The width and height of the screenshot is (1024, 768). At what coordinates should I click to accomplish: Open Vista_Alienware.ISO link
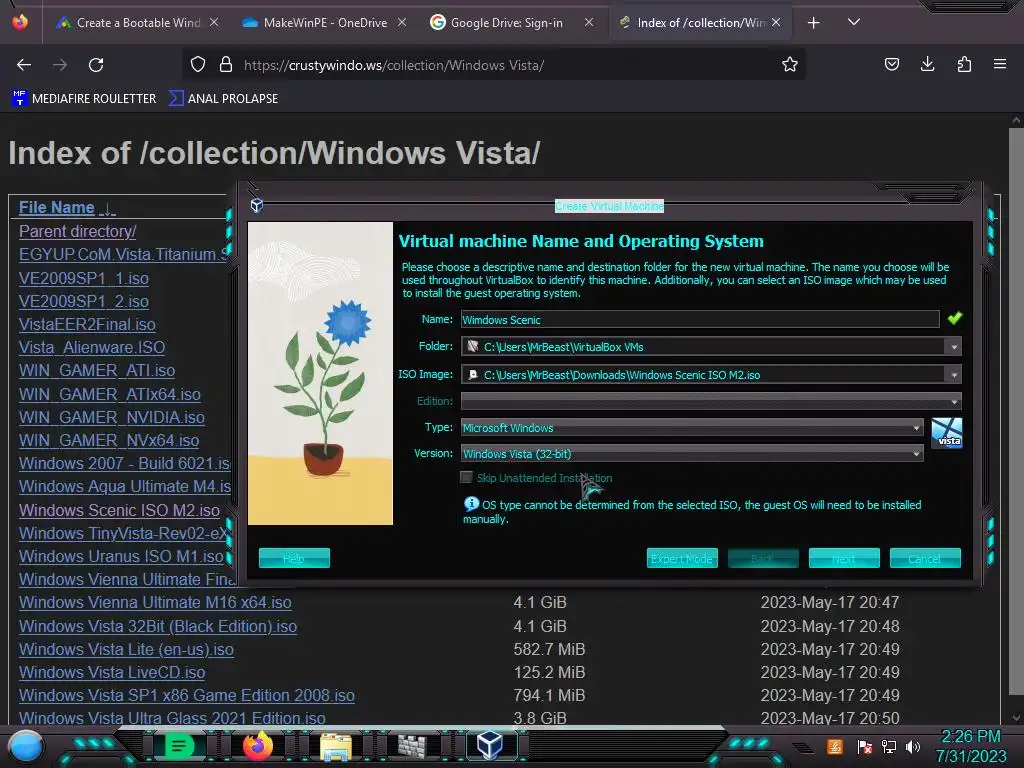click(x=92, y=347)
